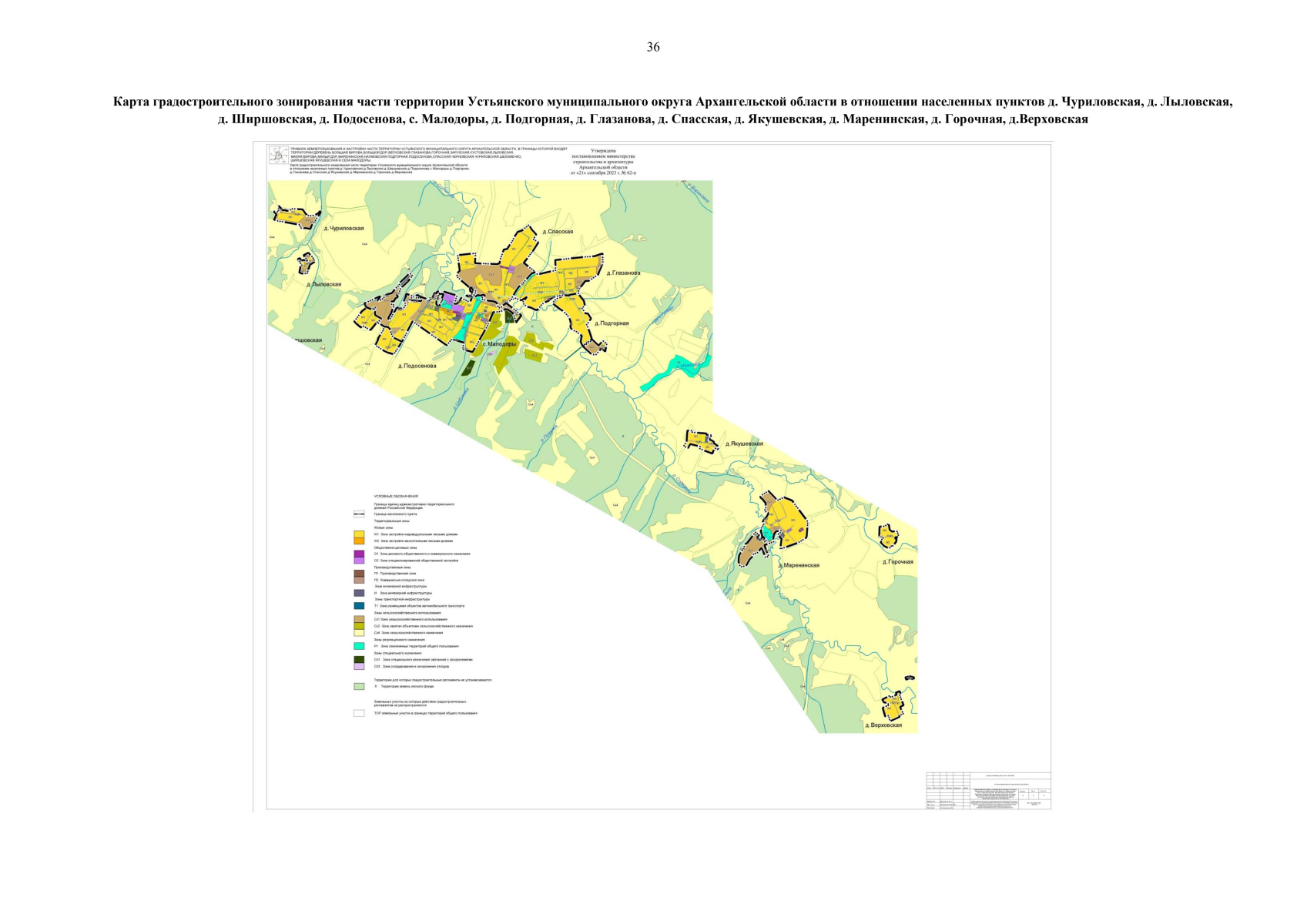Click the с. Малодоры settlement label

499,344
